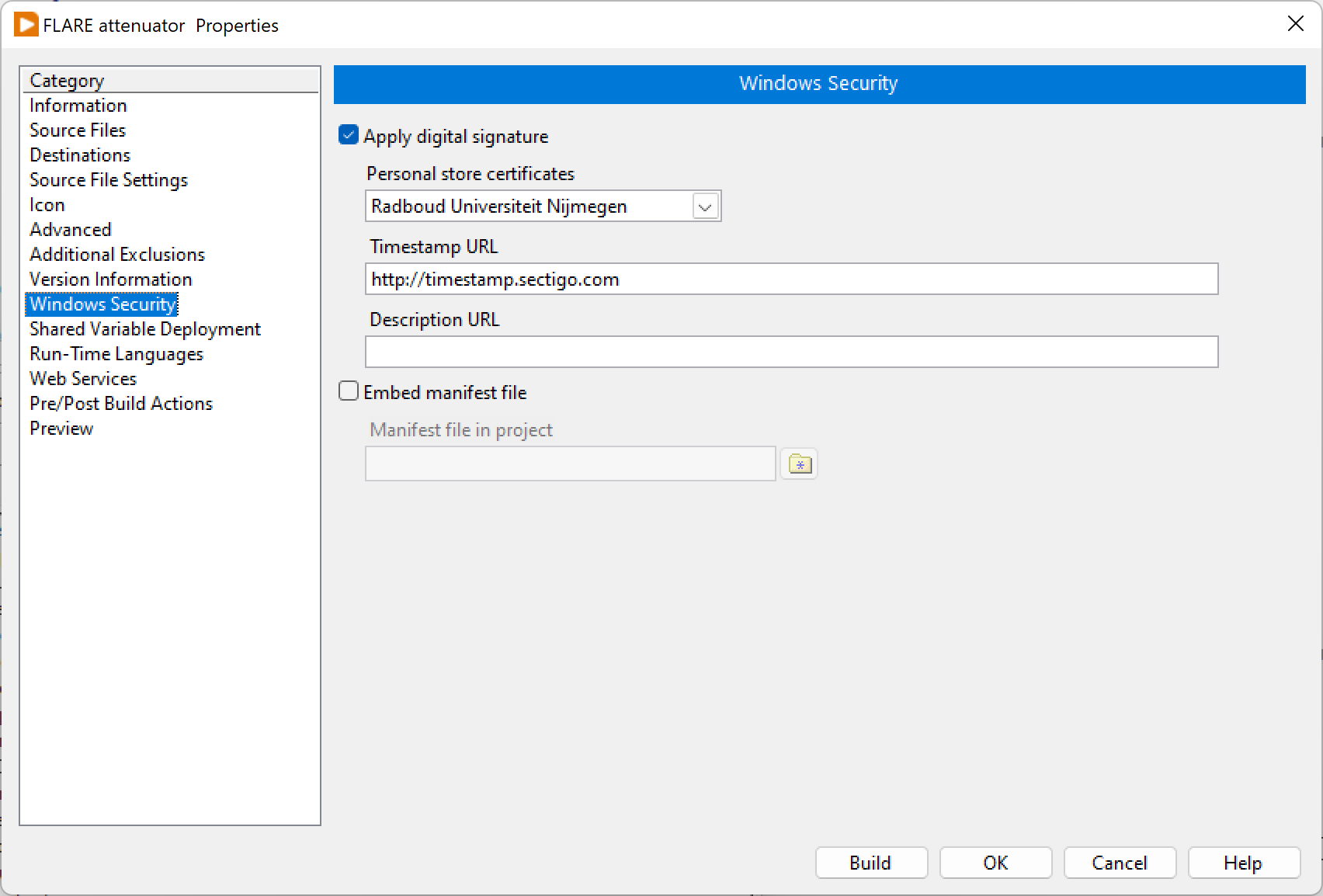Click the empty Description URL field
Screen dimensions: 1323x896
[x=790, y=352]
